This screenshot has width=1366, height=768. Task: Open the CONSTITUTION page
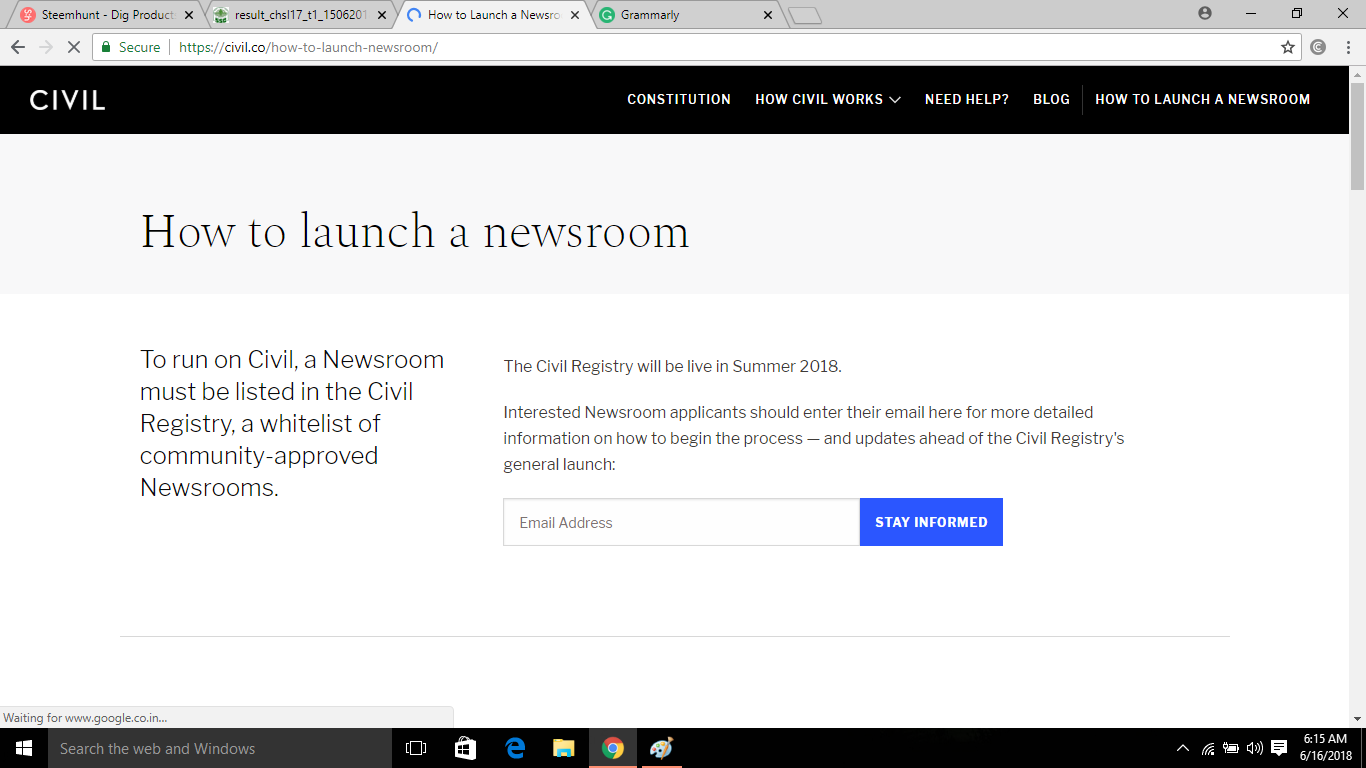pos(679,99)
